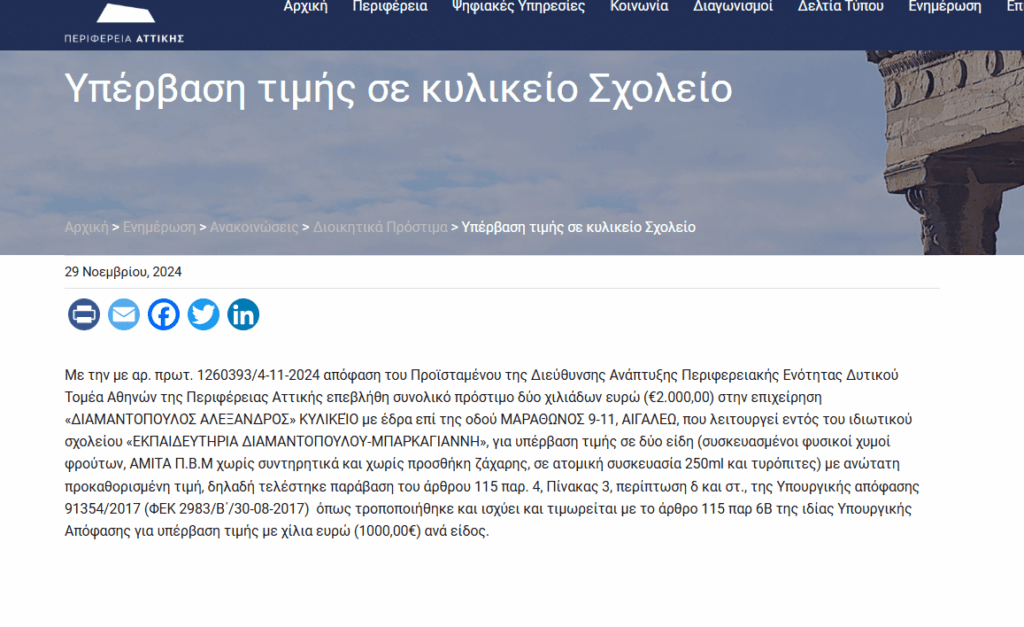Screen dimensions: 1024x627
Task: Click the amount (€2.000,00) in the article
Action: pyautogui.click(x=679, y=397)
